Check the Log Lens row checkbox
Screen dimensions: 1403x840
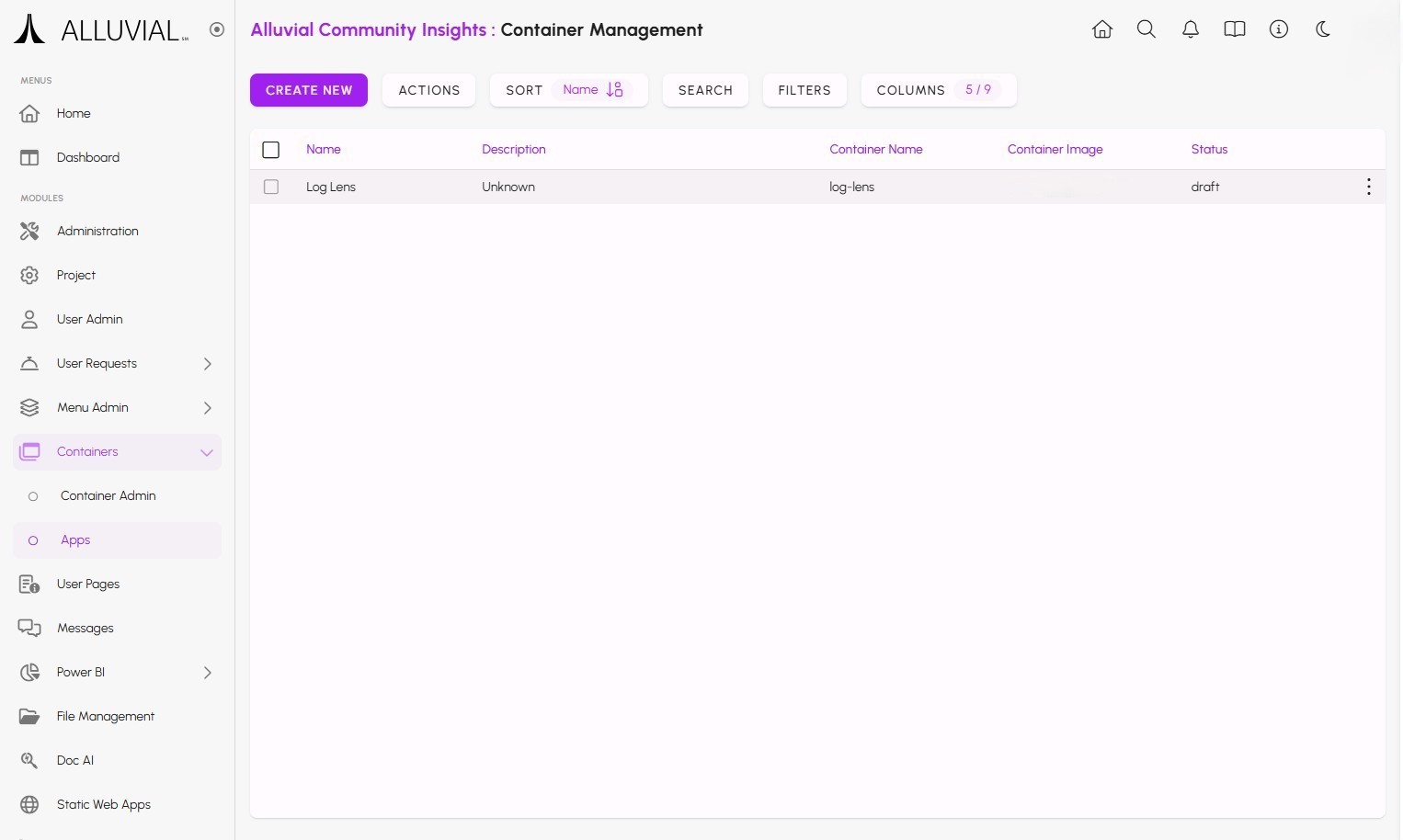[271, 187]
